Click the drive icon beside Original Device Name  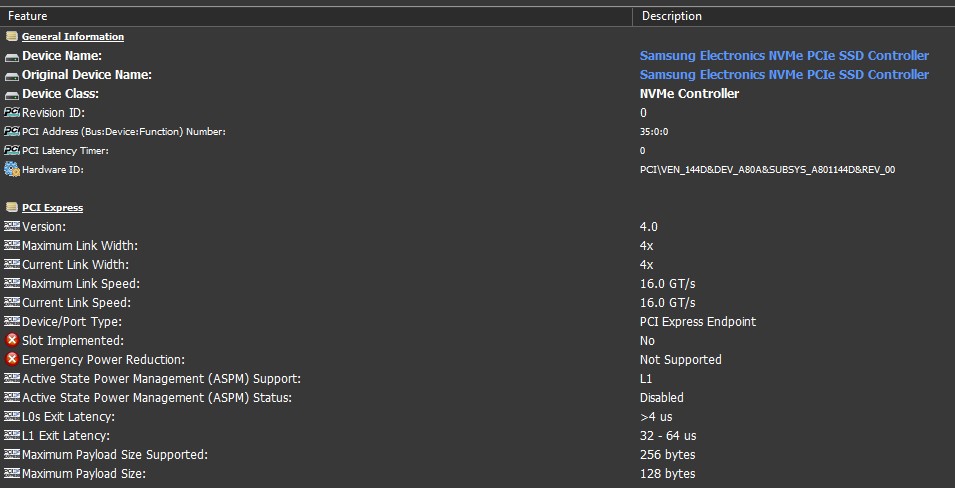(x=12, y=75)
